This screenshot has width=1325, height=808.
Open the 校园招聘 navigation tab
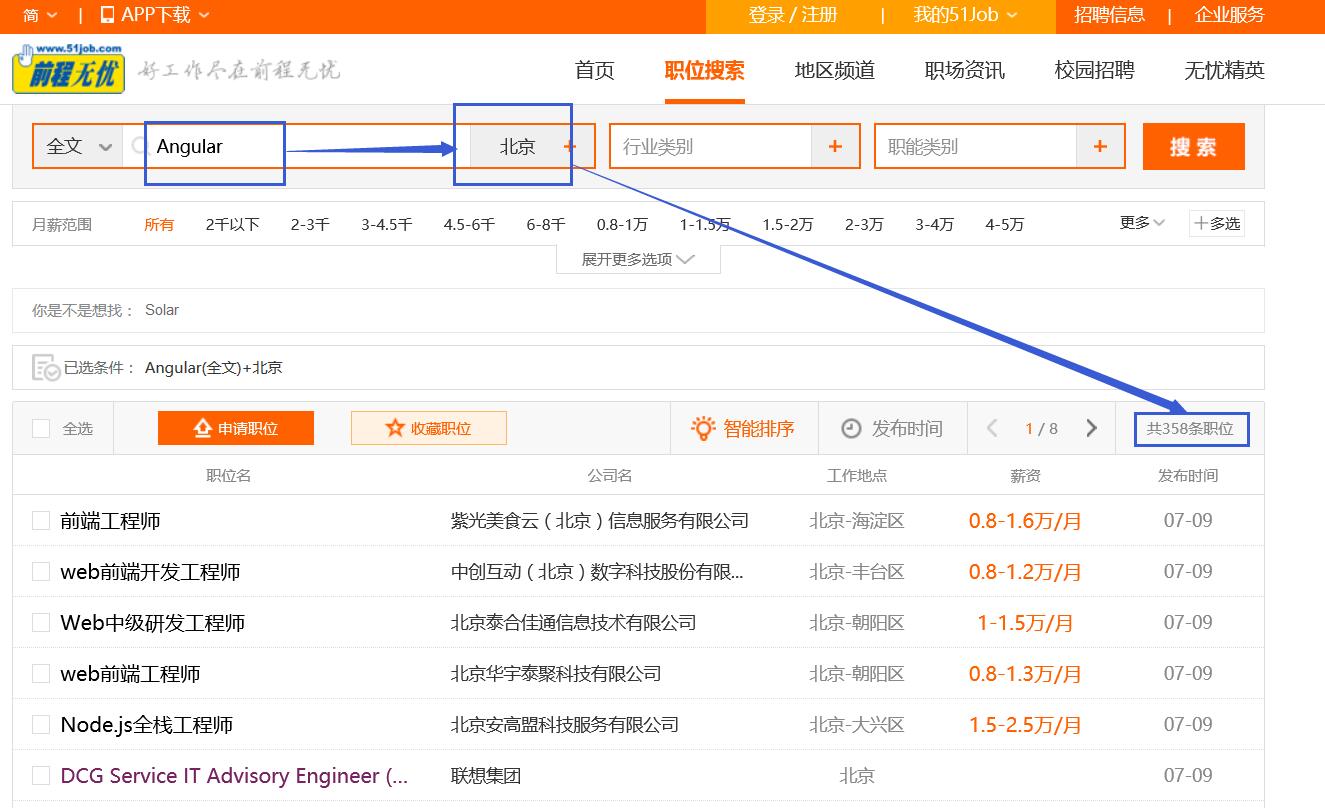1095,70
